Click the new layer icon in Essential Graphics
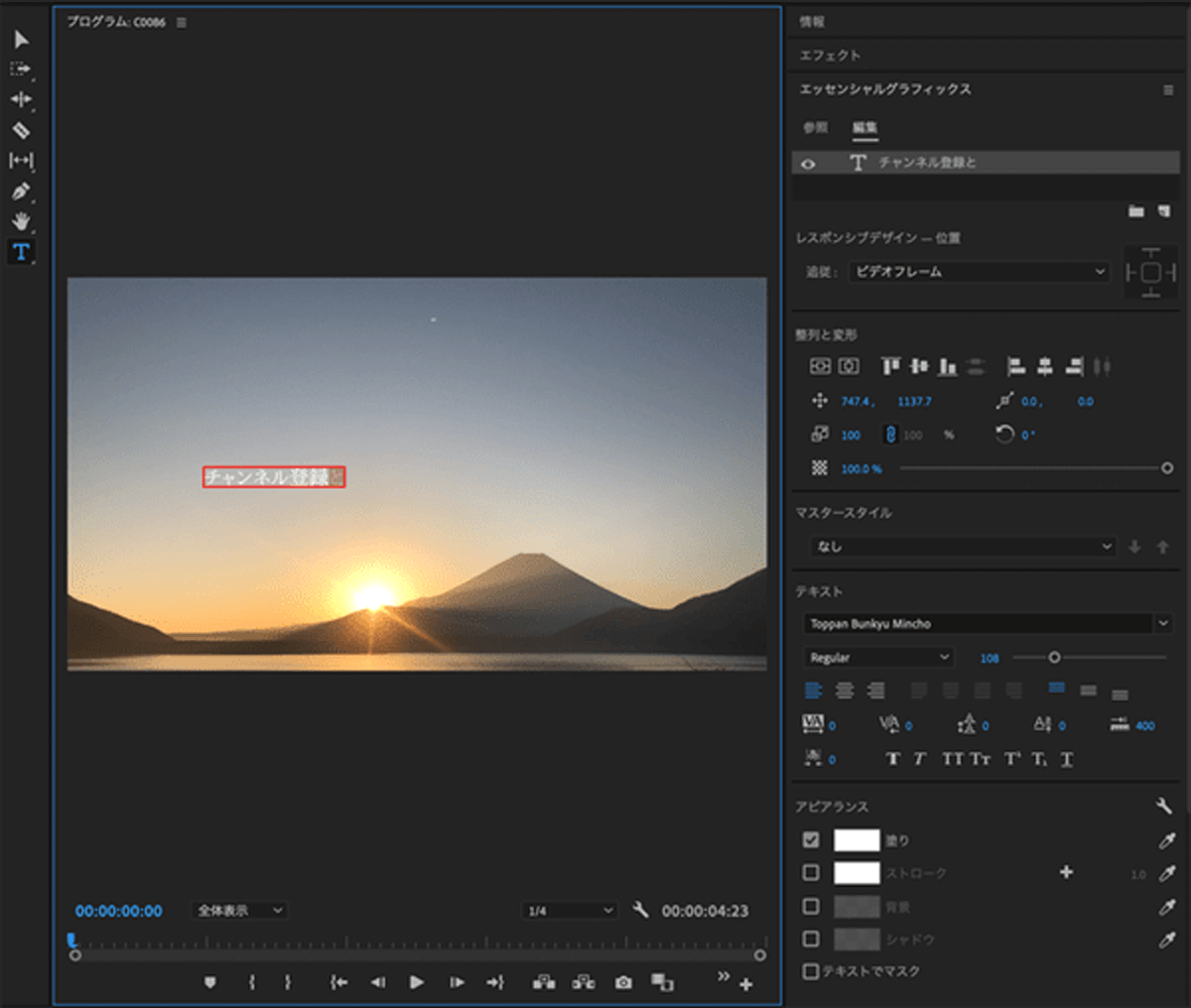The width and height of the screenshot is (1191, 1008). click(x=1164, y=211)
